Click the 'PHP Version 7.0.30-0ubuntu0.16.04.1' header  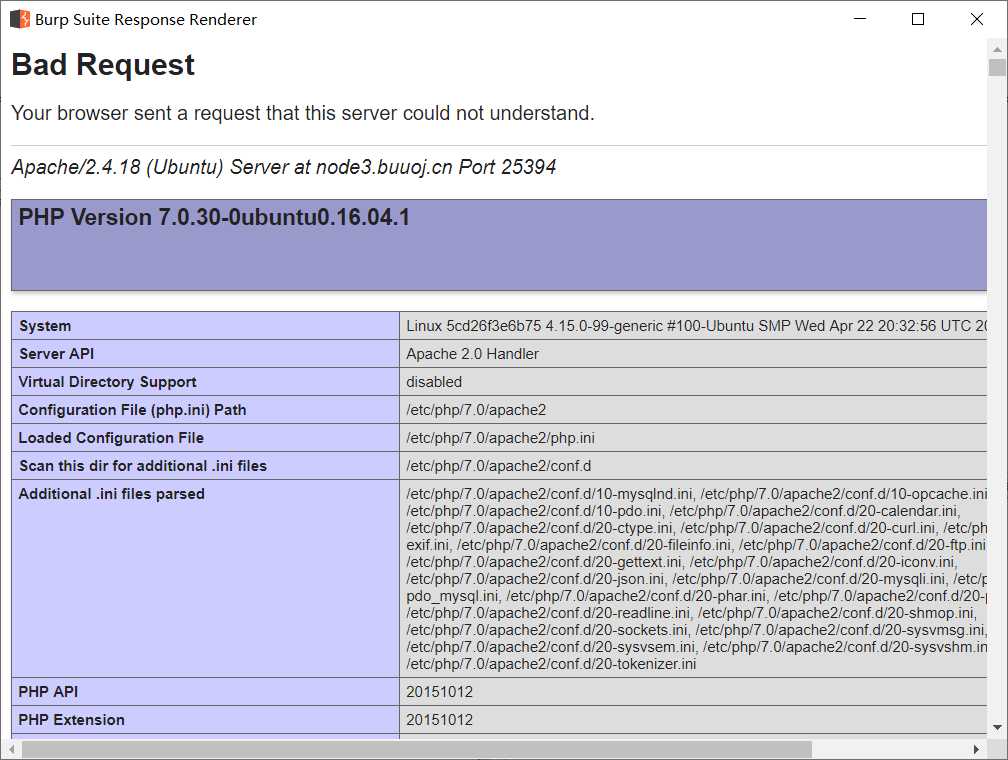coord(214,217)
